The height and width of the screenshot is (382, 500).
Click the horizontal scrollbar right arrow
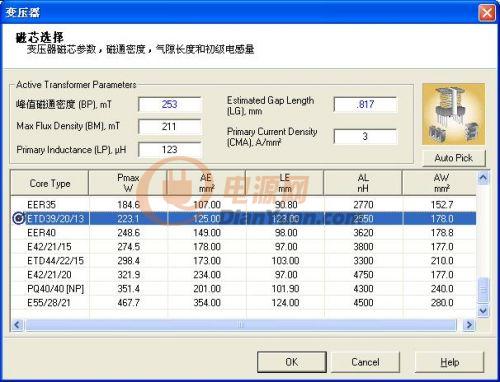click(x=469, y=324)
